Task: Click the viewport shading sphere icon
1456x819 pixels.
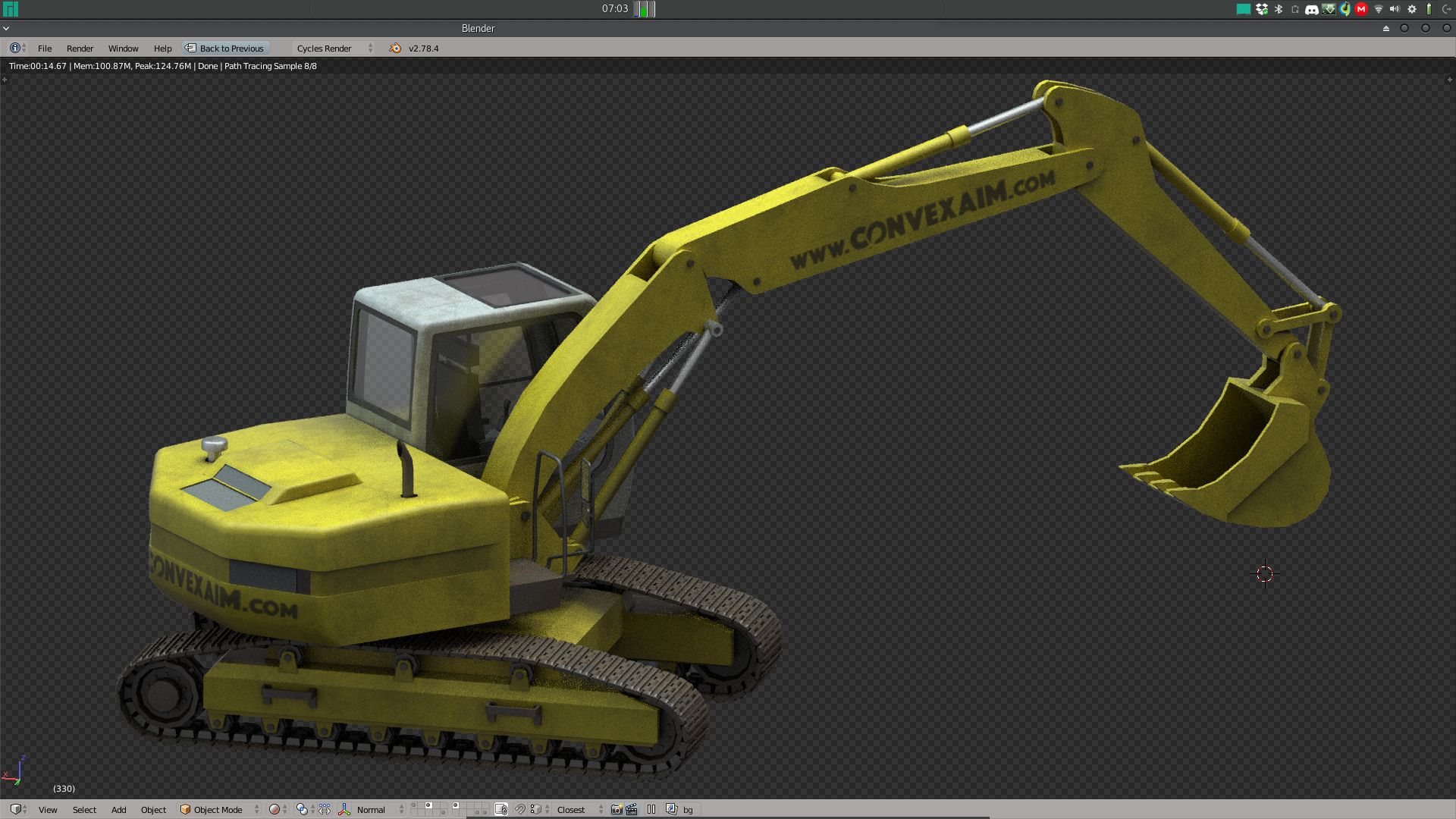Action: 275,809
